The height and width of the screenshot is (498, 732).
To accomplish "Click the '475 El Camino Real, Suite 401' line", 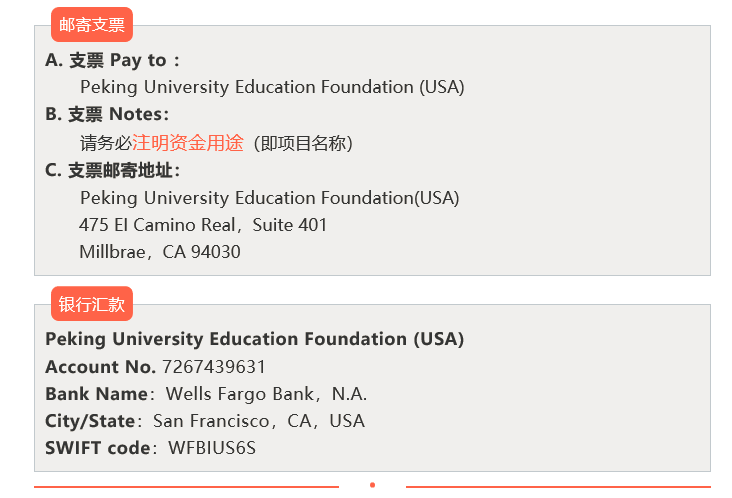I will (x=203, y=225).
